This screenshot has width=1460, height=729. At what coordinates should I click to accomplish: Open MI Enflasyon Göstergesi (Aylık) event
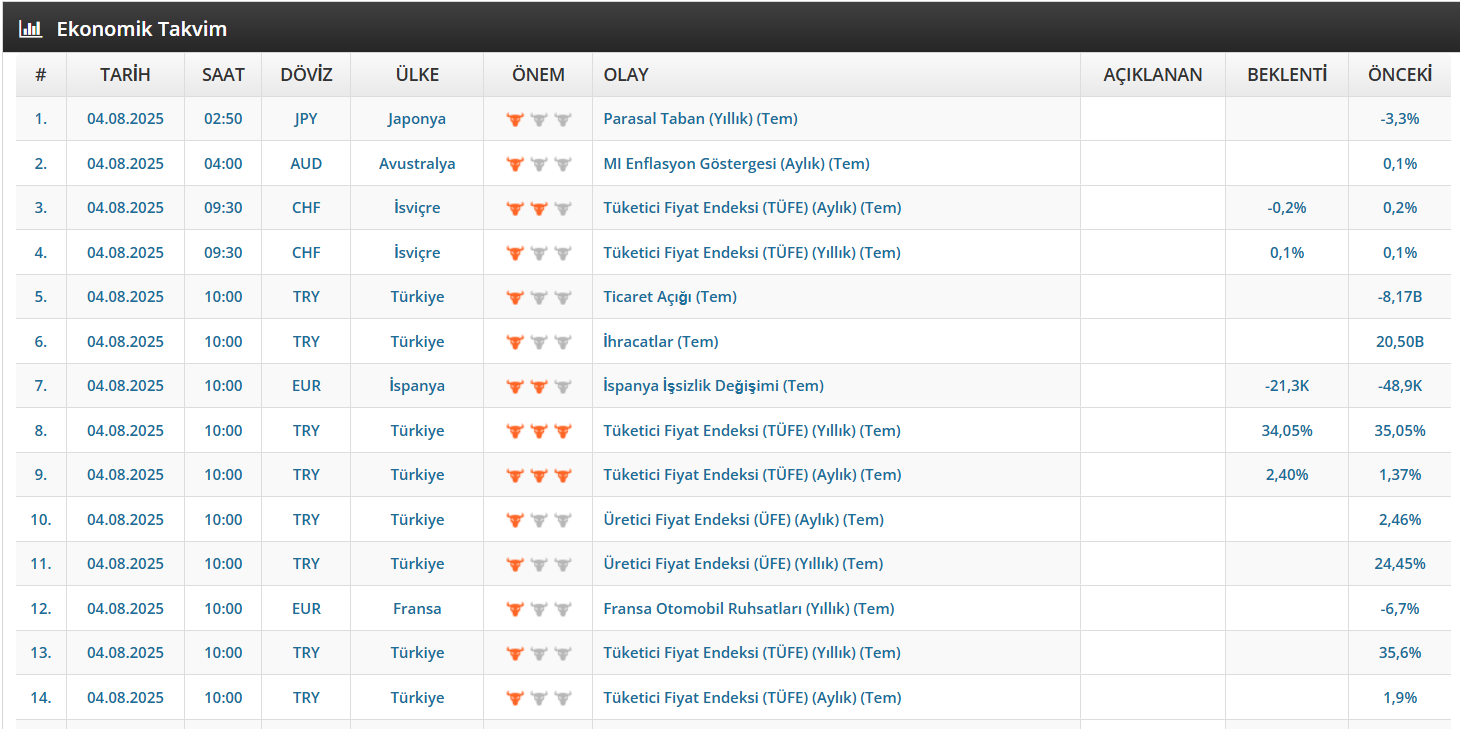(736, 164)
